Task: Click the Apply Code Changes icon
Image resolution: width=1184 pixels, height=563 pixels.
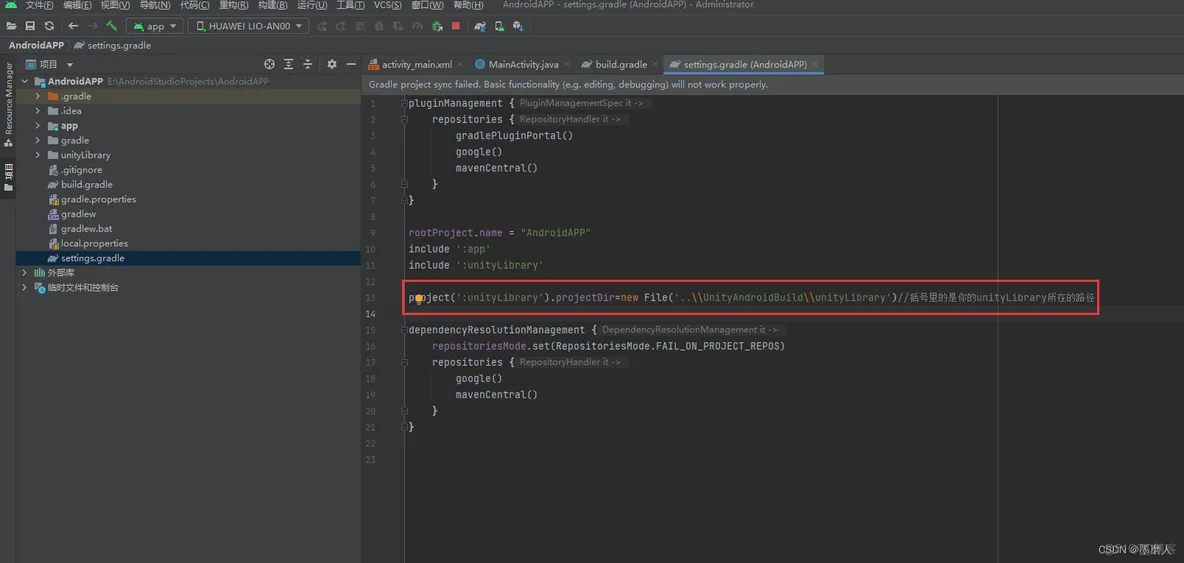Action: [x=359, y=26]
